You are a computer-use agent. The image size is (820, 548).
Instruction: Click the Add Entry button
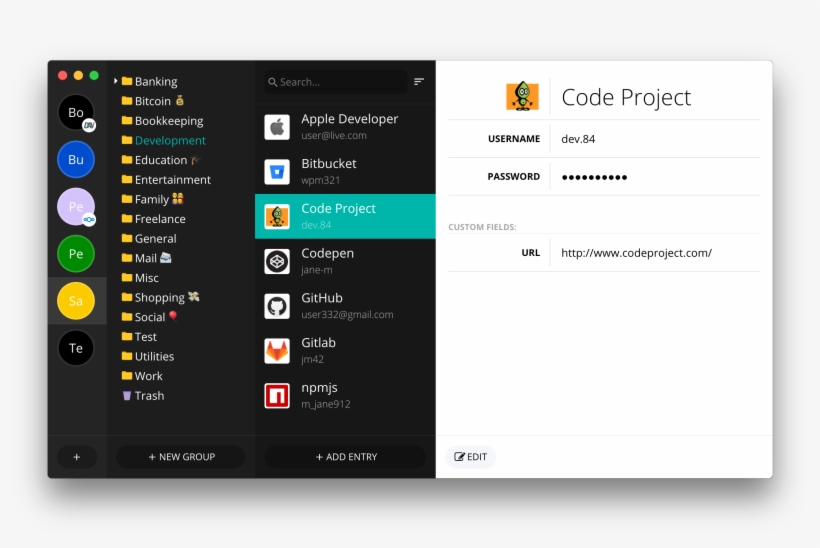point(346,457)
